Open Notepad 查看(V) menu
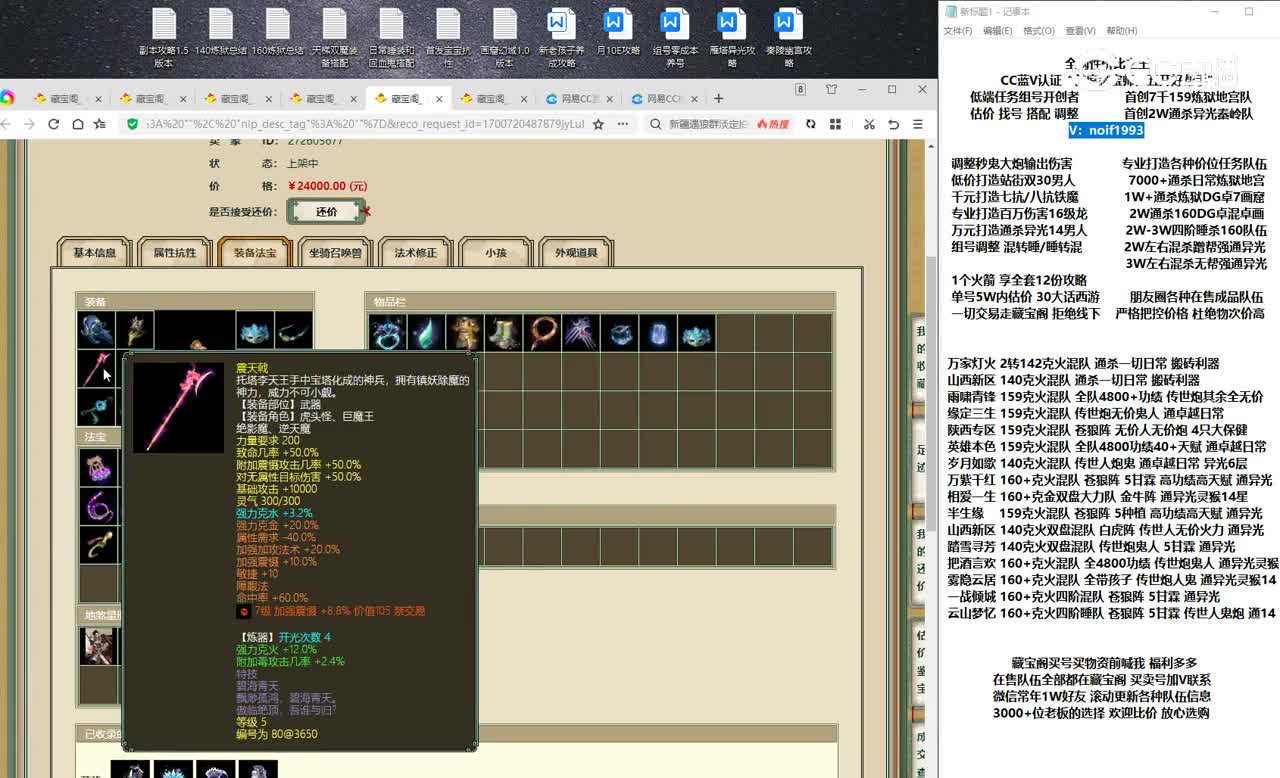 point(1080,31)
